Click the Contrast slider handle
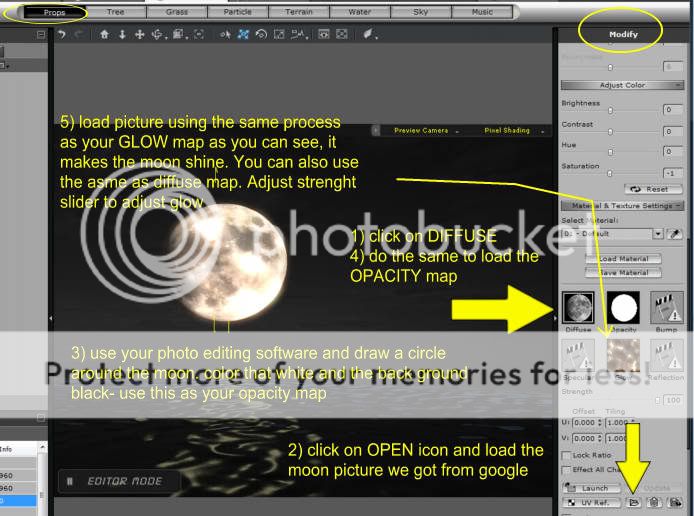The width and height of the screenshot is (694, 516). point(611,131)
